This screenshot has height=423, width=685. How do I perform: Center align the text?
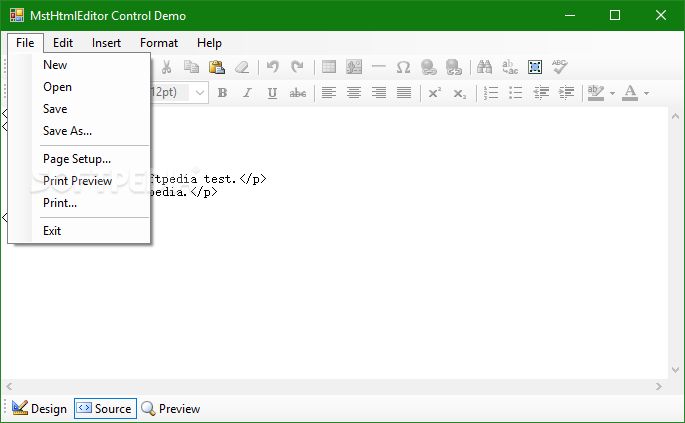[354, 93]
